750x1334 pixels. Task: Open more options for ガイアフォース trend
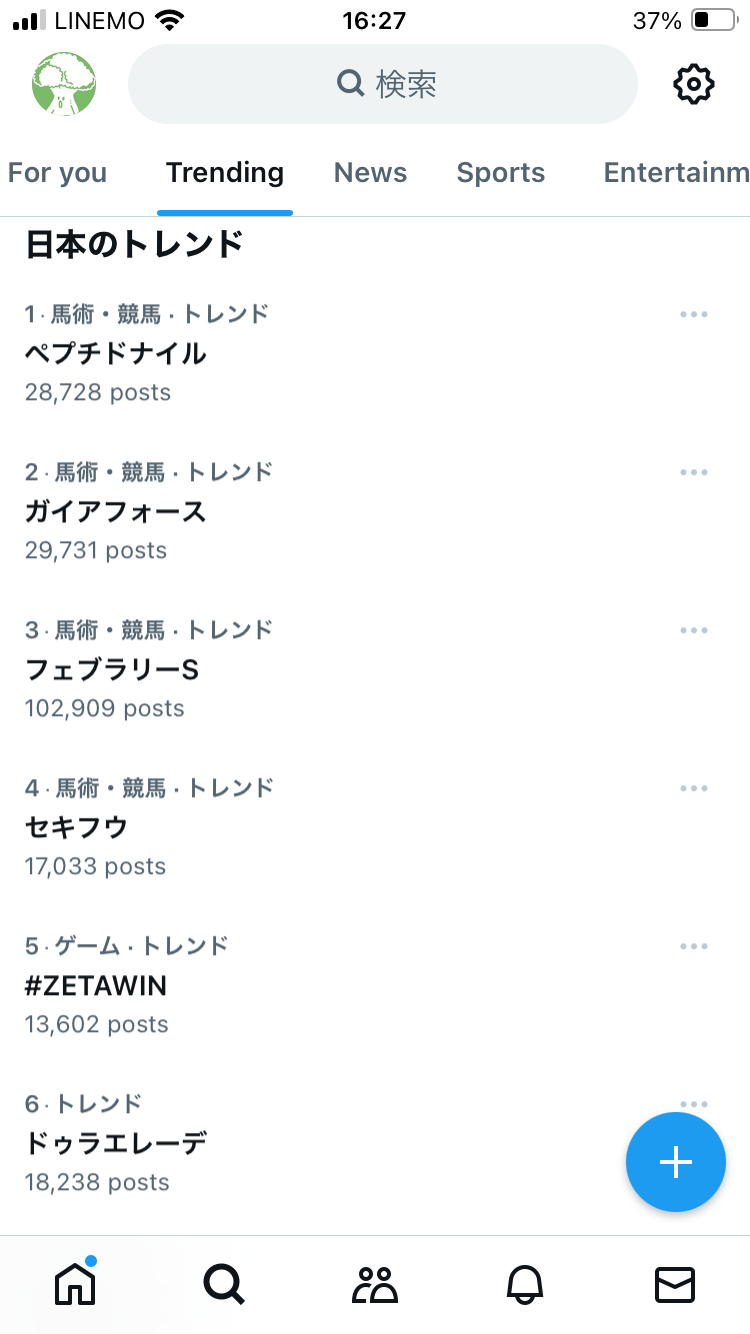pyautogui.click(x=693, y=472)
